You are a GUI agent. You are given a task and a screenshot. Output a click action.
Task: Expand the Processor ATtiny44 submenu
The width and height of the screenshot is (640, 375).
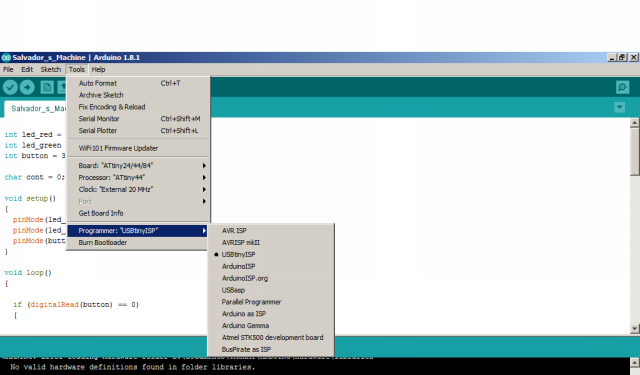pyautogui.click(x=138, y=178)
